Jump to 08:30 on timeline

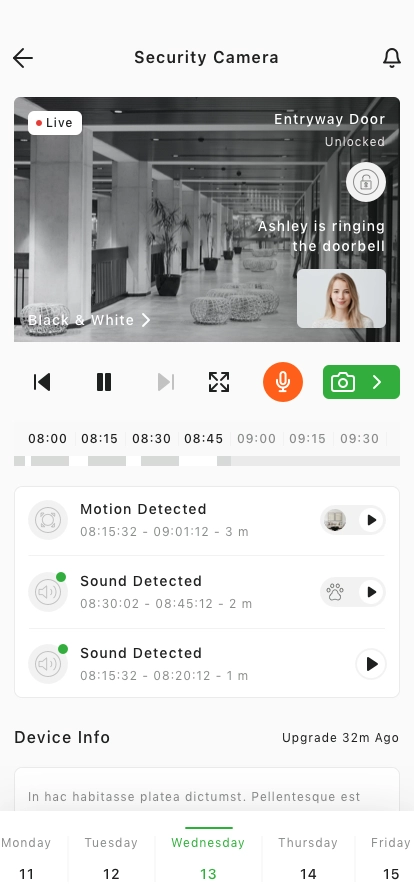pos(152,439)
